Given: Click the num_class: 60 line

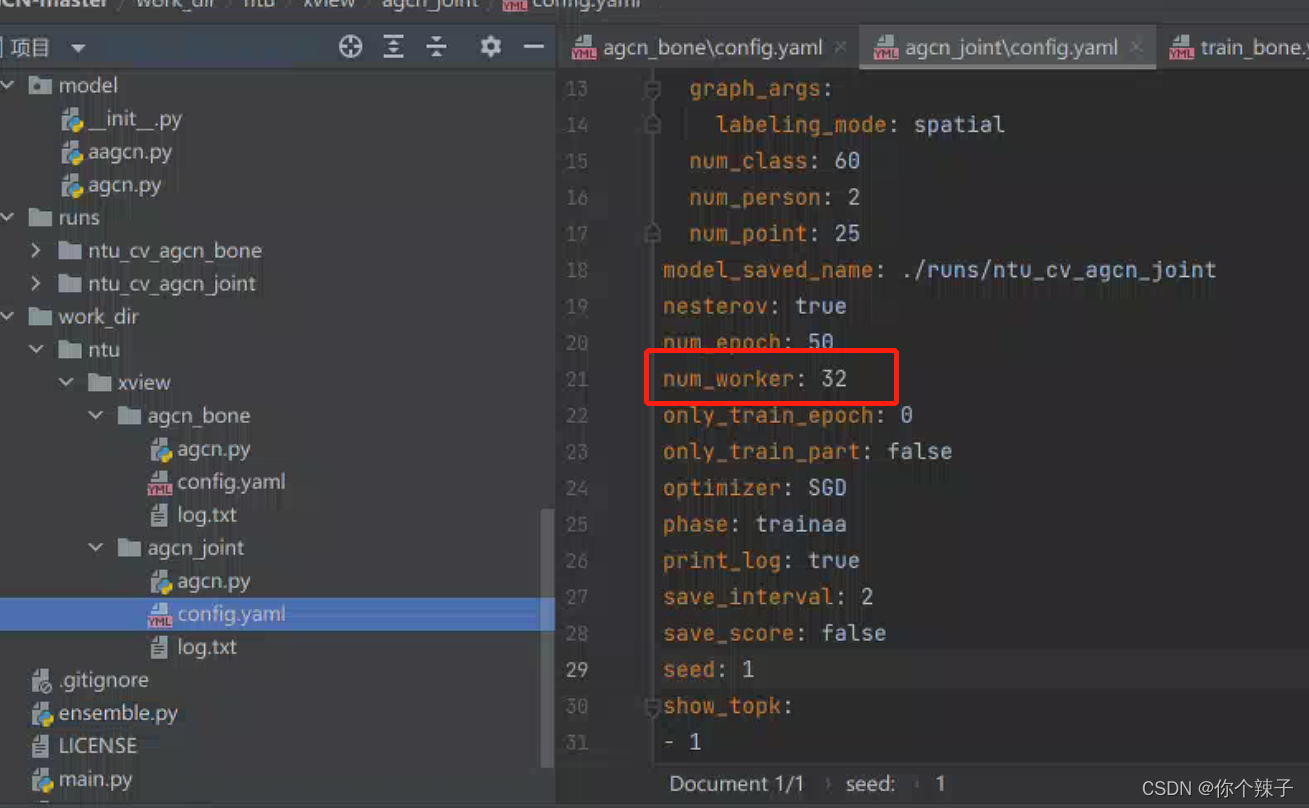Looking at the screenshot, I should (x=775, y=161).
